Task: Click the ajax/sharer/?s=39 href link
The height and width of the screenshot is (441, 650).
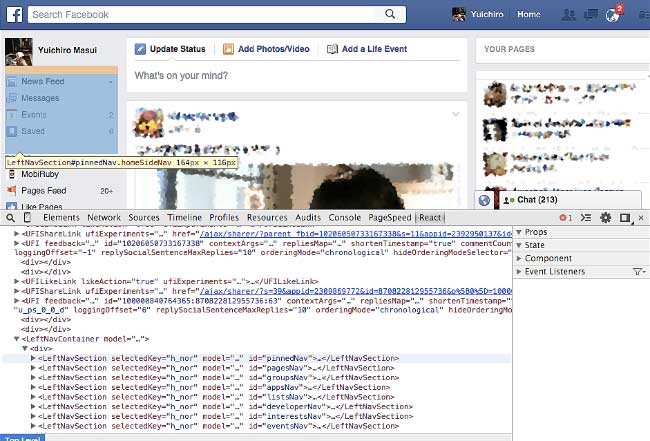Action: 356,291
